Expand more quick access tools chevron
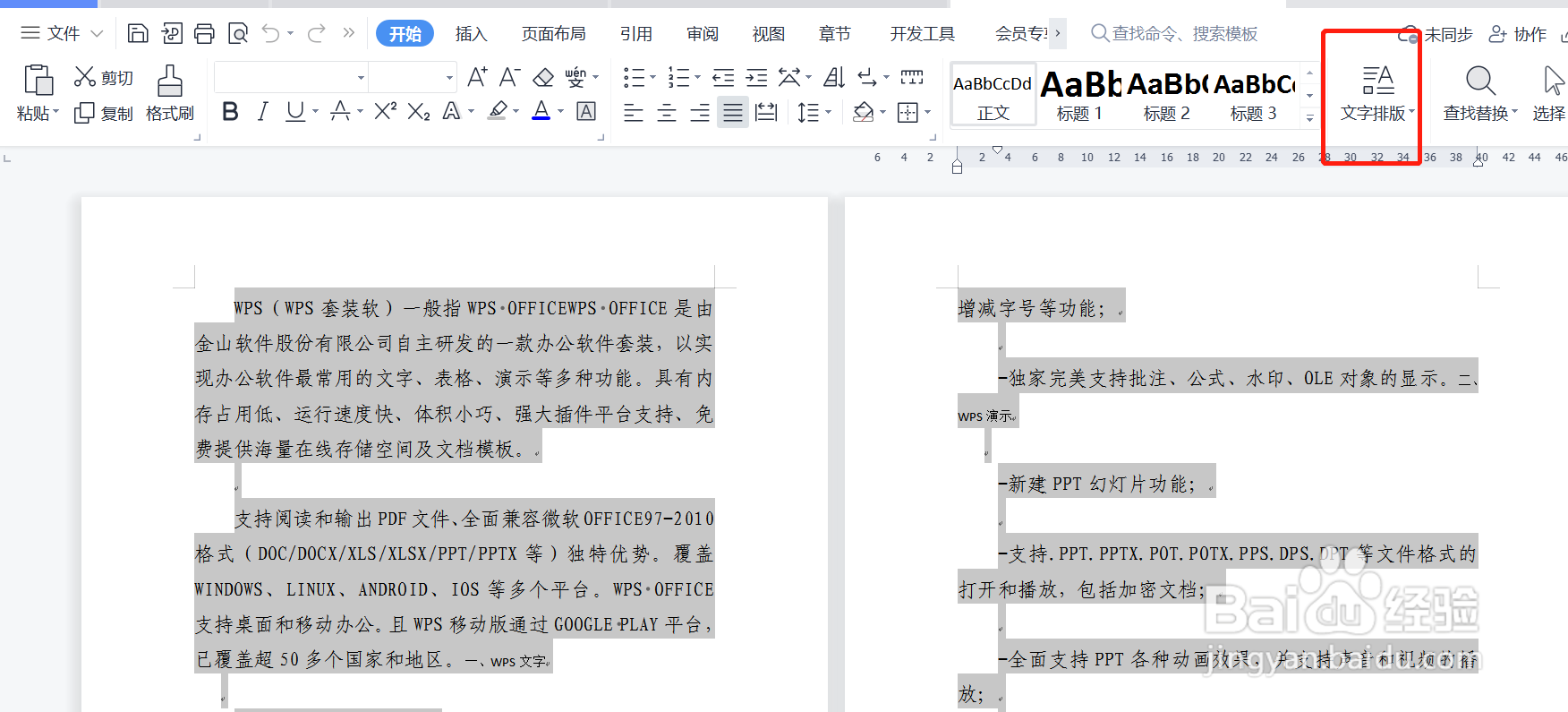Screen dimensions: 1568x712 [x=348, y=33]
